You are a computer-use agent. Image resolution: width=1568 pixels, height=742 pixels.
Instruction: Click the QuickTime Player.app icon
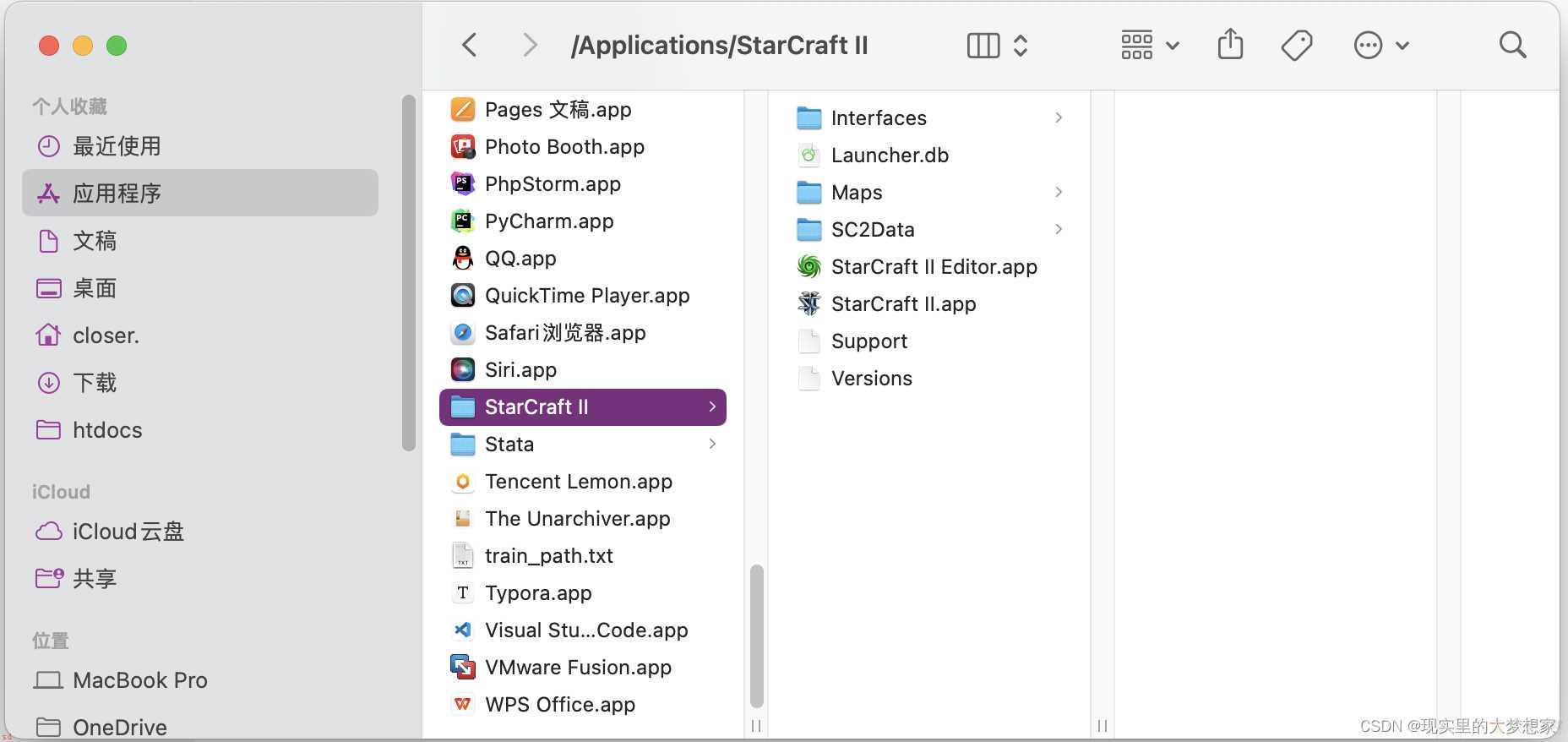pyautogui.click(x=463, y=296)
